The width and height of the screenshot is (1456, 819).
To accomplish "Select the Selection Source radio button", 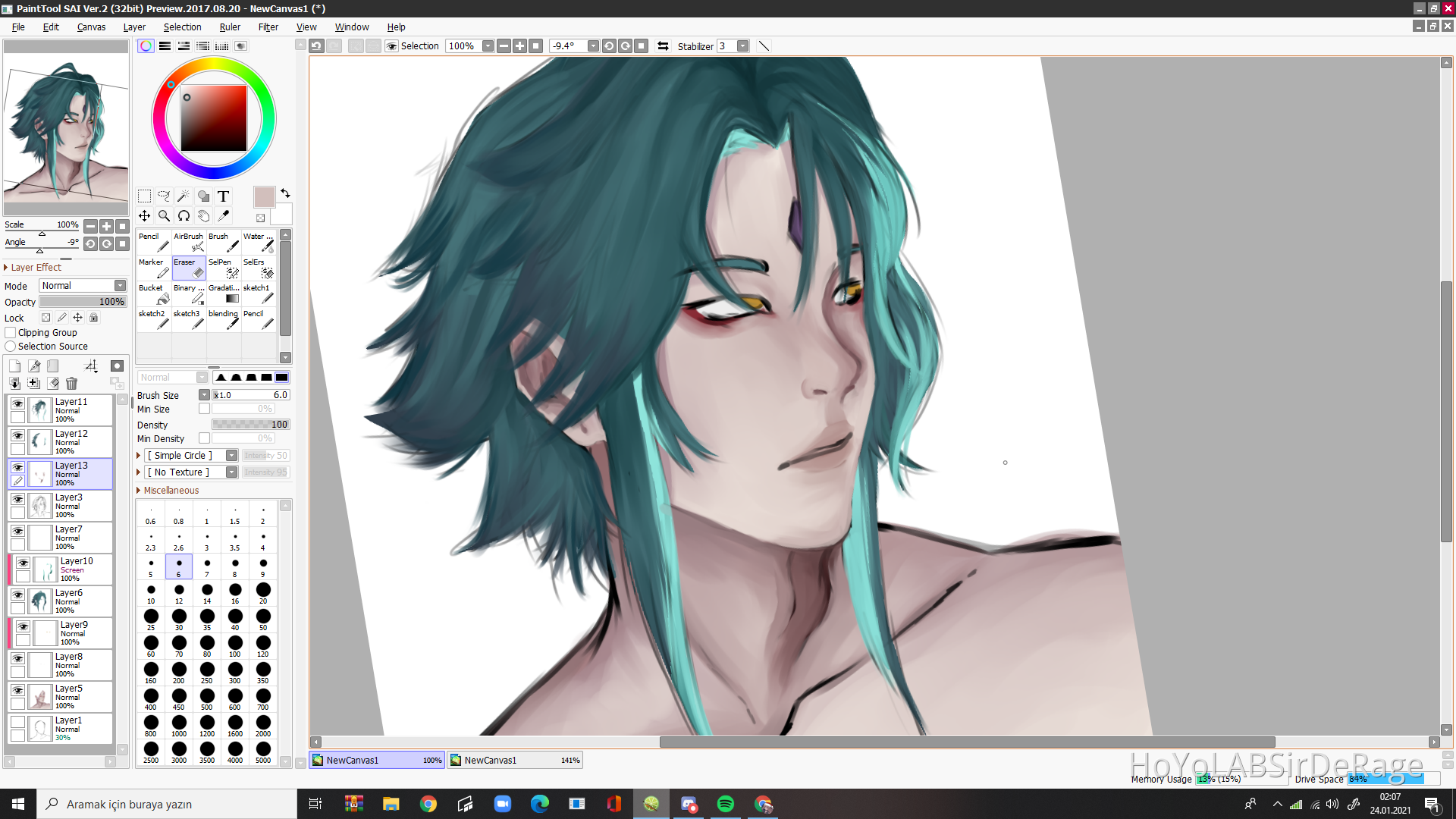I will click(x=11, y=346).
